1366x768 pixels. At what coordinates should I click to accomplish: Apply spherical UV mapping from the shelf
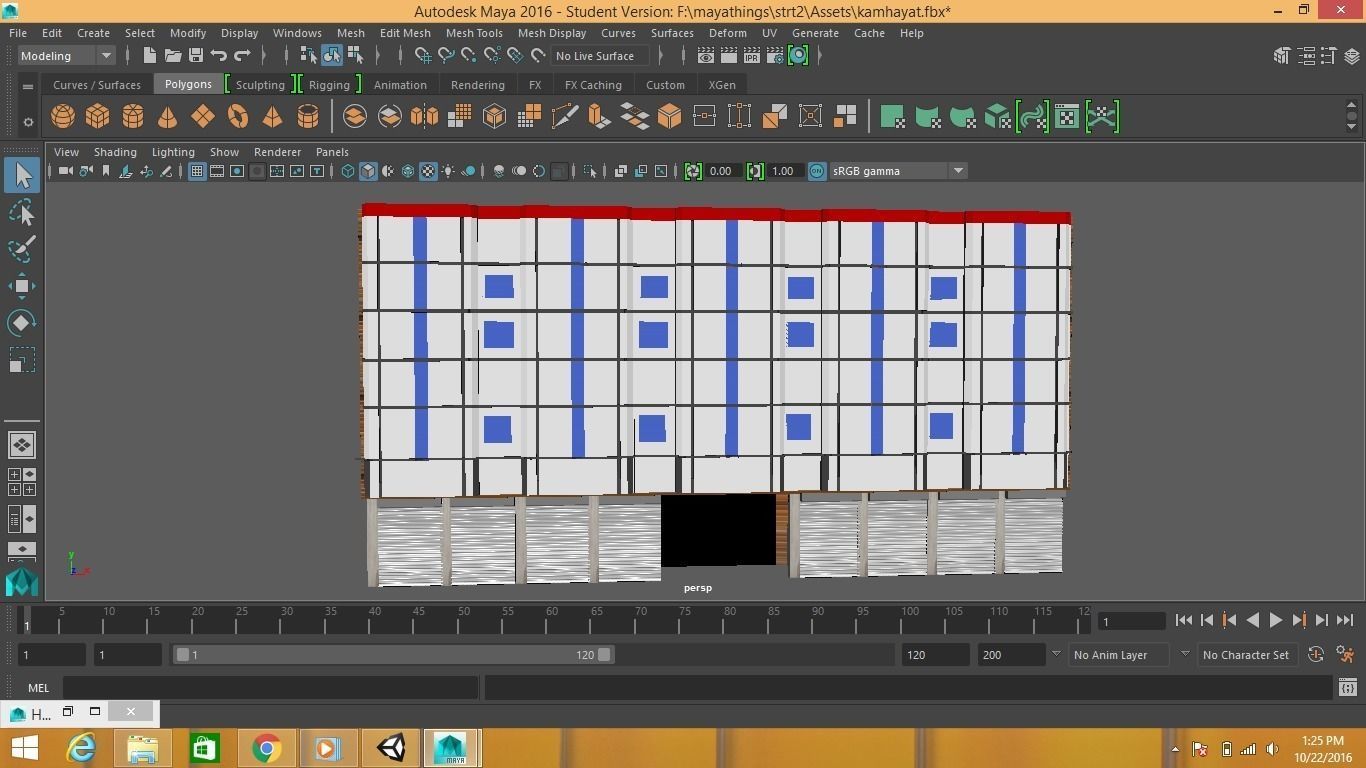tap(963, 117)
